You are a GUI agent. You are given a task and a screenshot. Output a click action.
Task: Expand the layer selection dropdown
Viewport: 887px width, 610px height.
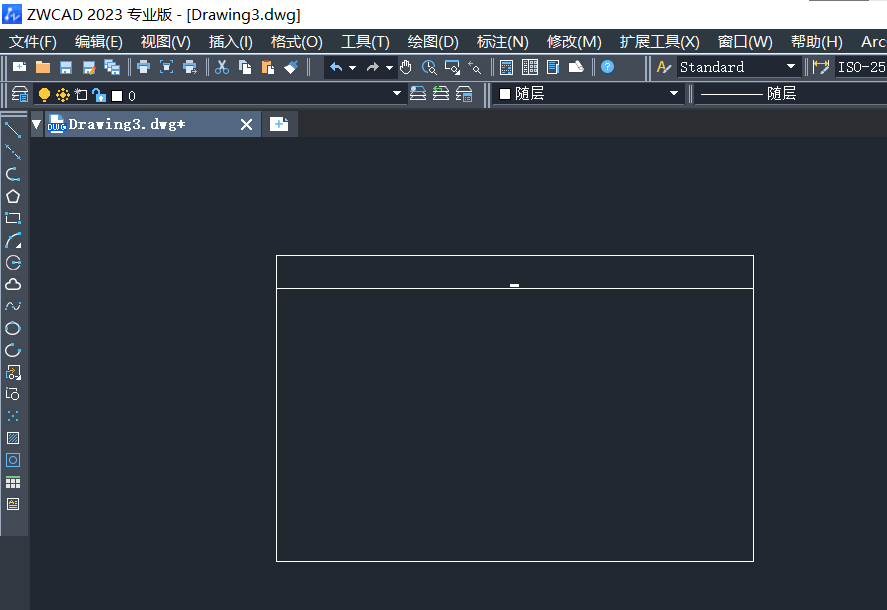[397, 93]
